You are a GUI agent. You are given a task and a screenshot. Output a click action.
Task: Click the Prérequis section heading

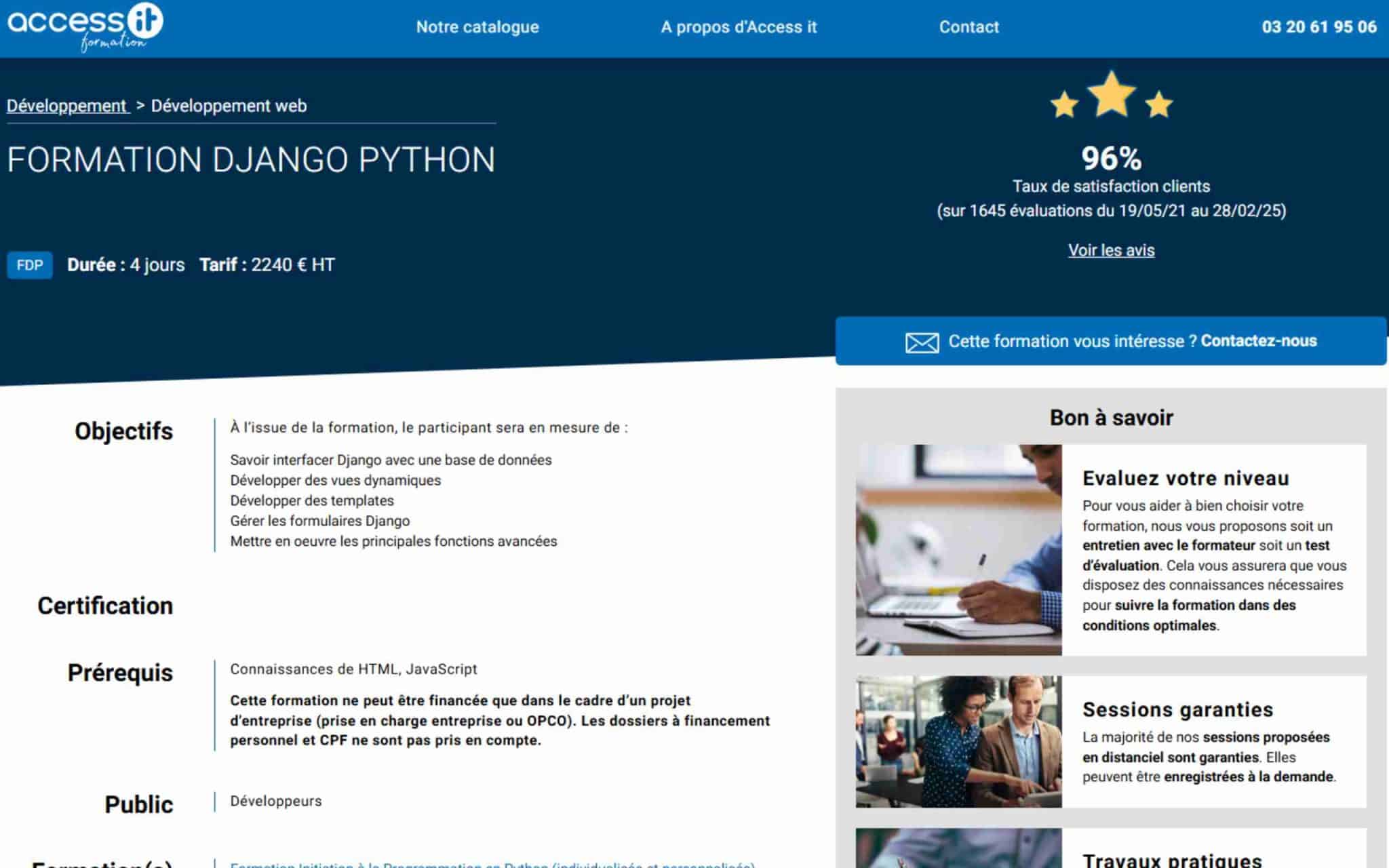pos(120,673)
